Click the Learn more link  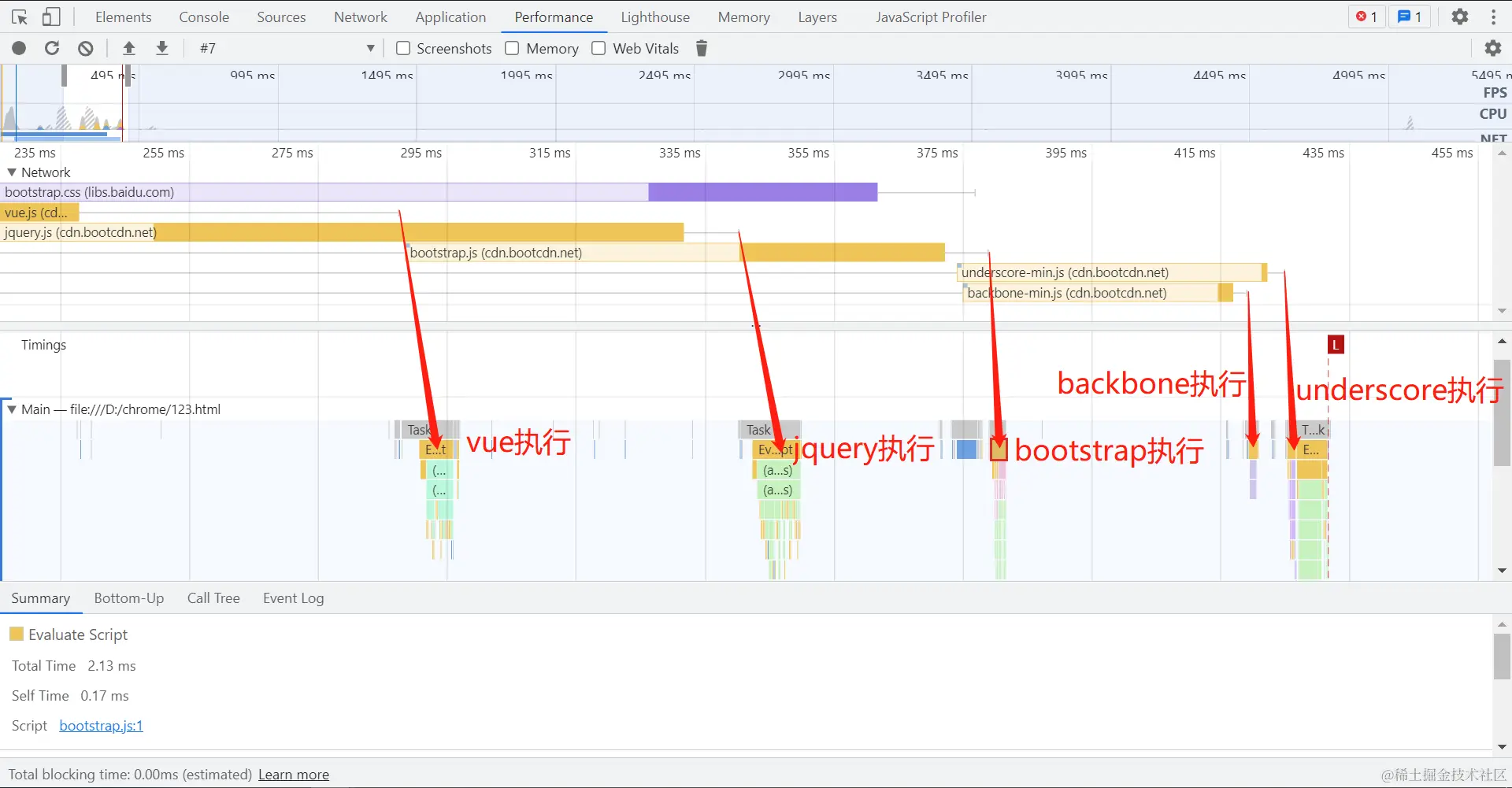click(294, 775)
